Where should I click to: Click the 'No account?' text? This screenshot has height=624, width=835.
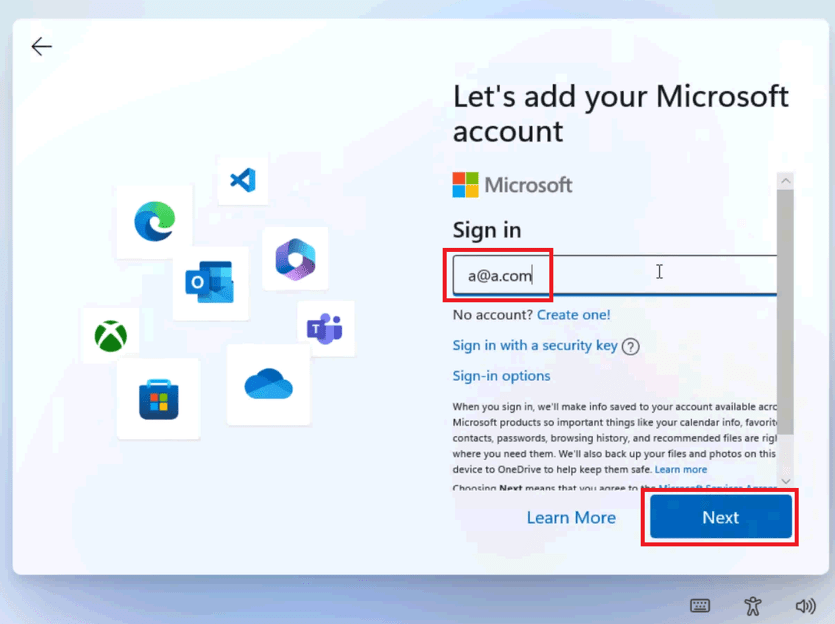click(x=493, y=315)
